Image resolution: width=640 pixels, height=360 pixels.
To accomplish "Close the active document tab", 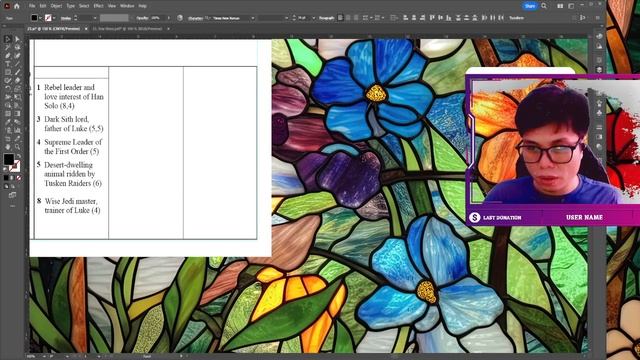I will (x=86, y=29).
